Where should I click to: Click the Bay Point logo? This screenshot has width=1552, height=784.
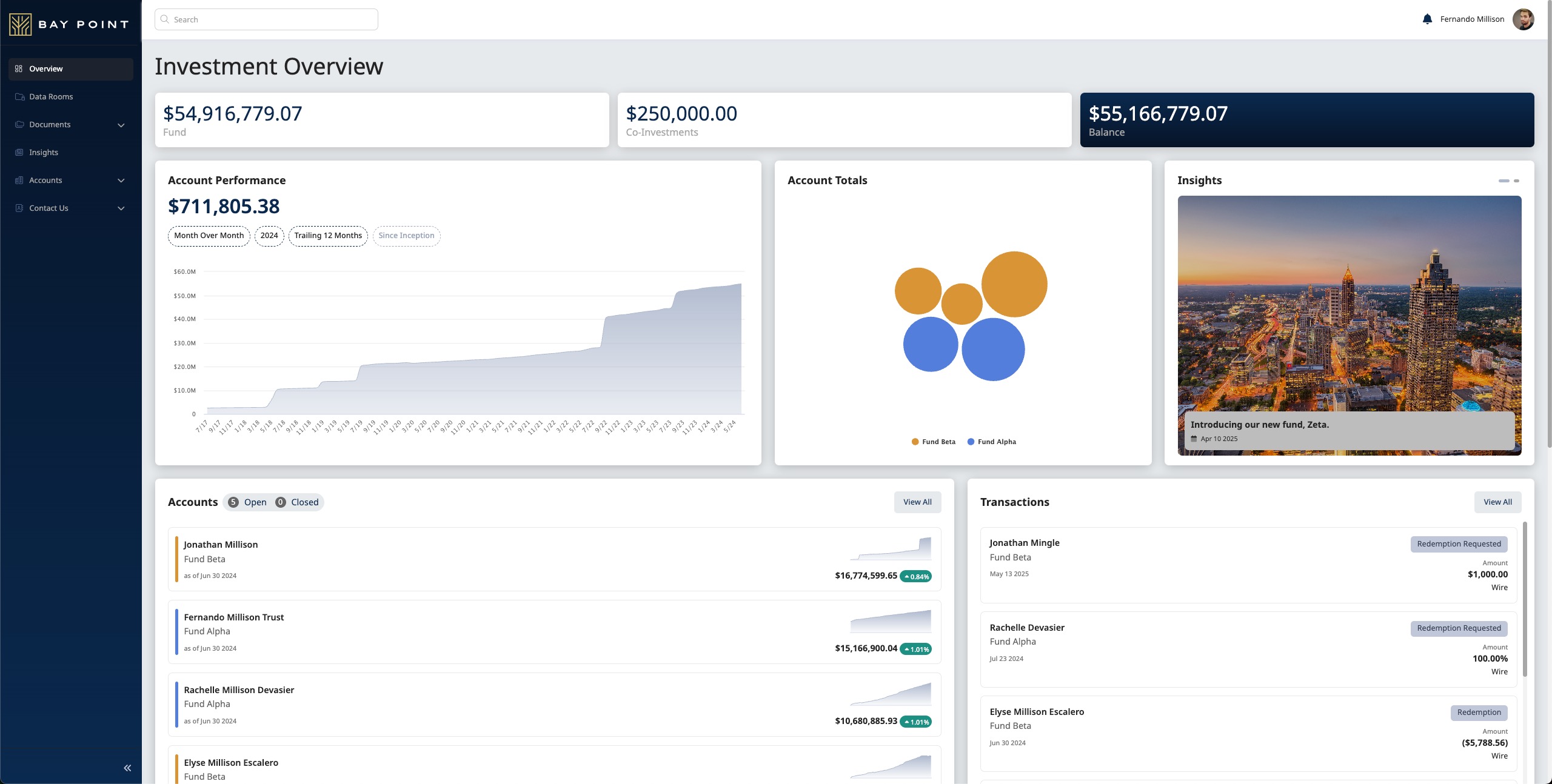[x=69, y=24]
